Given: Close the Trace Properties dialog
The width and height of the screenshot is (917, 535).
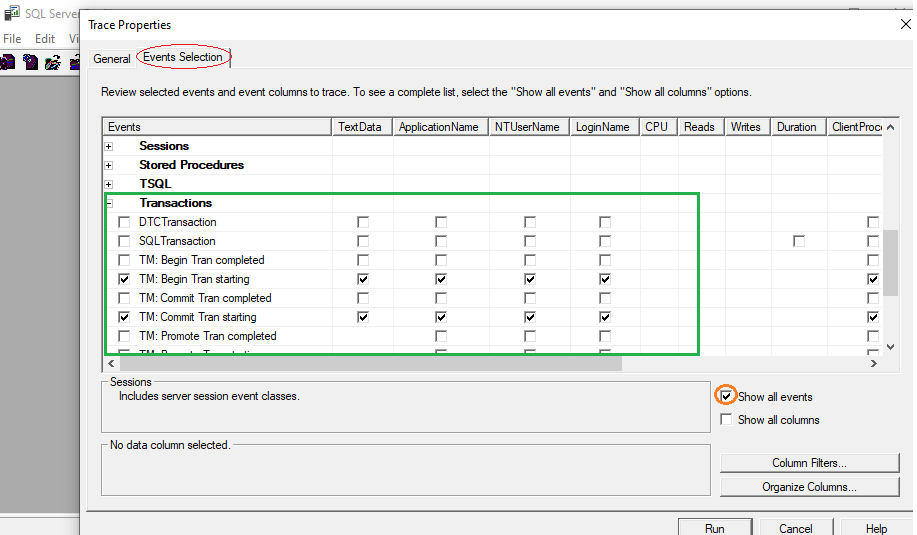Looking at the screenshot, I should pos(892,25).
